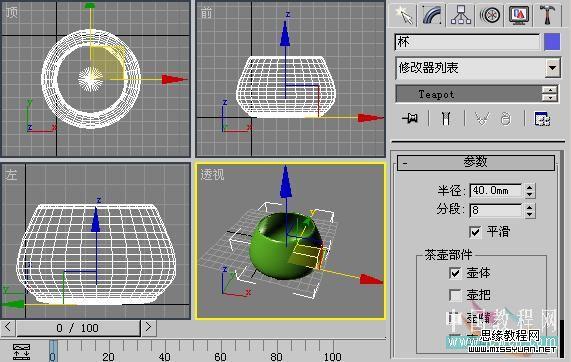Click the object name field 杯

(x=467, y=42)
